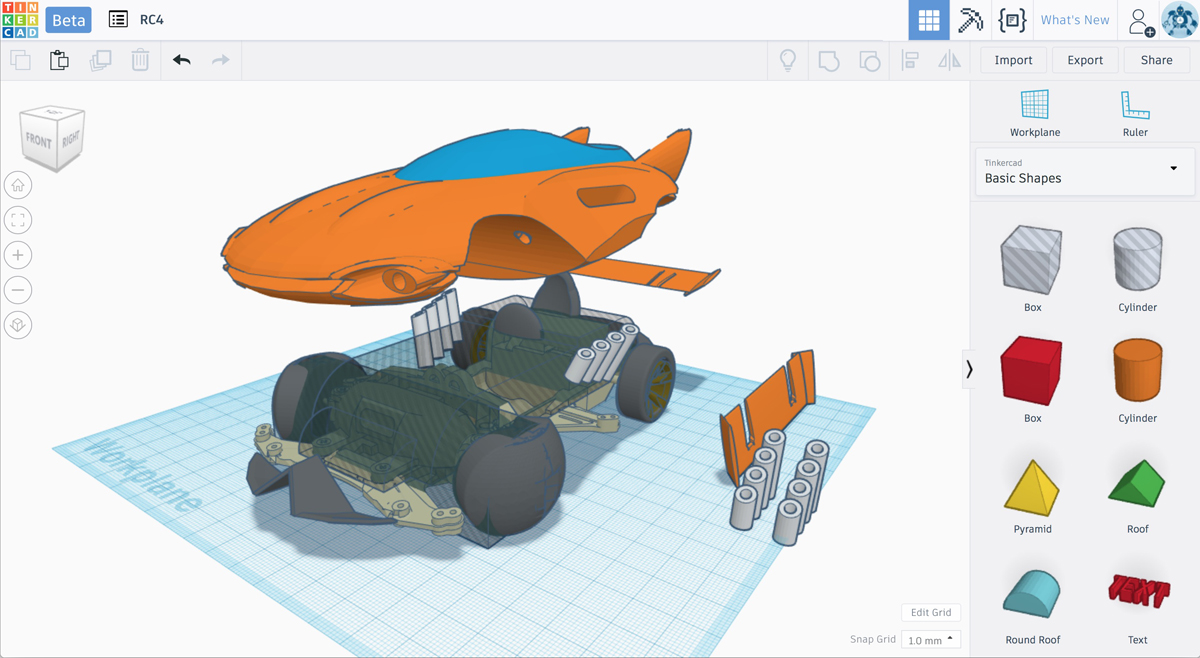Click the Tinkercad logo icon
The width and height of the screenshot is (1200, 658).
(x=20, y=20)
